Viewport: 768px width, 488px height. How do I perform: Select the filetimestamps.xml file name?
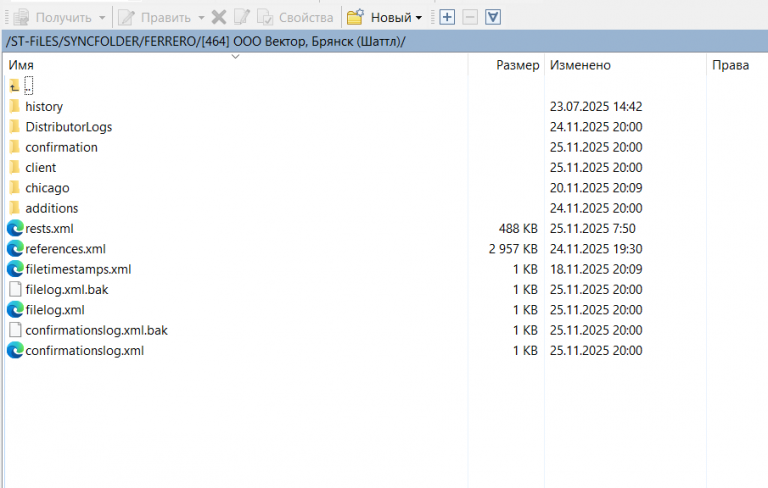(78, 269)
